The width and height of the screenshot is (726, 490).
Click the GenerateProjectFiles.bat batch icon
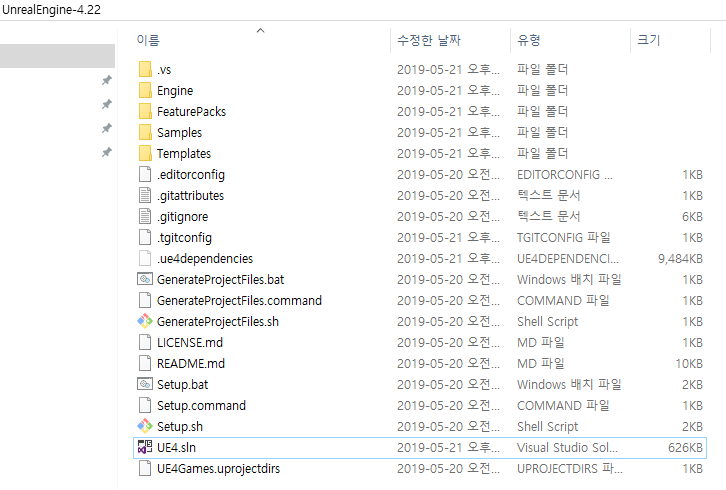tap(145, 279)
